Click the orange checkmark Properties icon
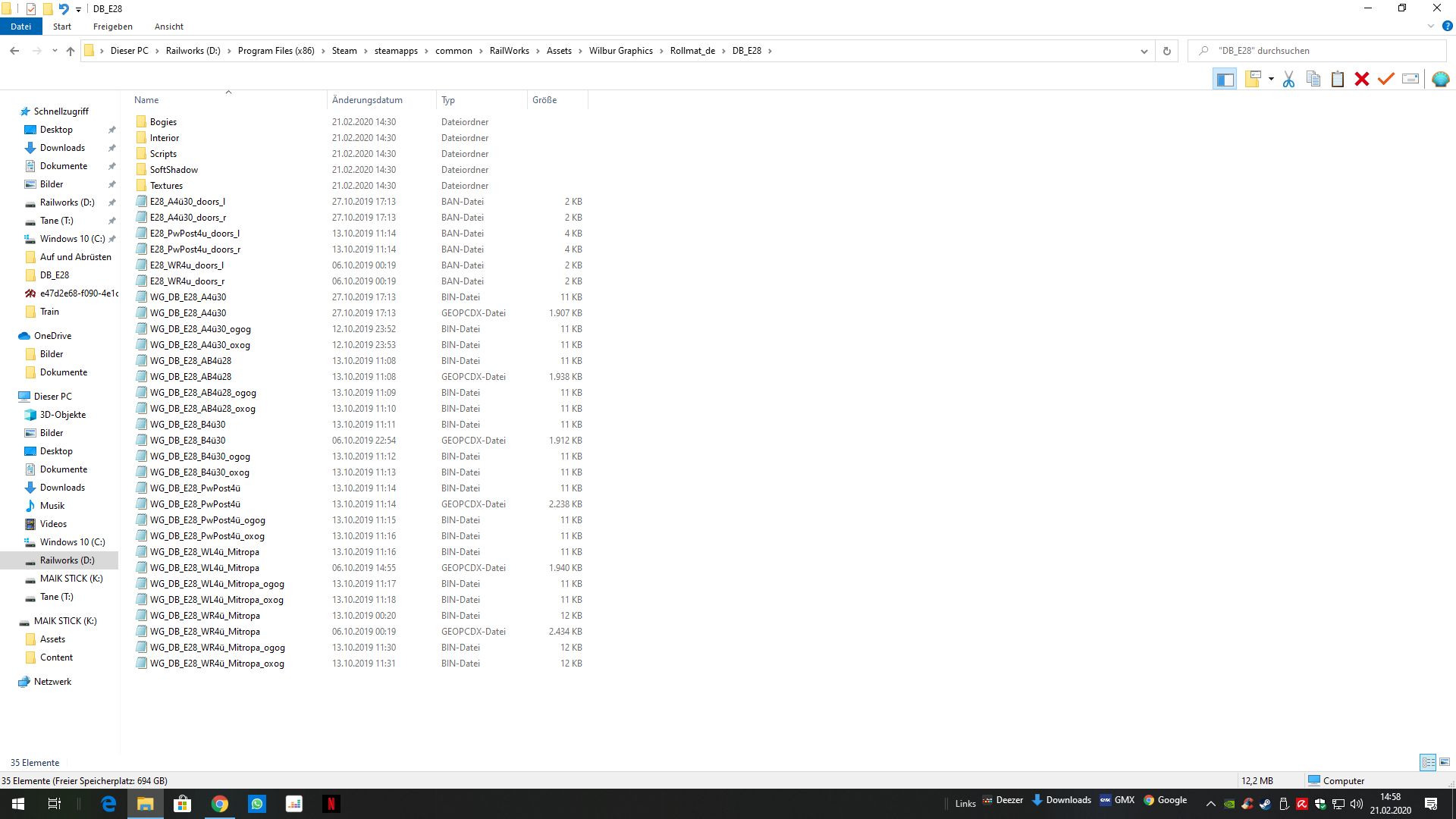Image resolution: width=1456 pixels, height=819 pixels. coord(1386,79)
